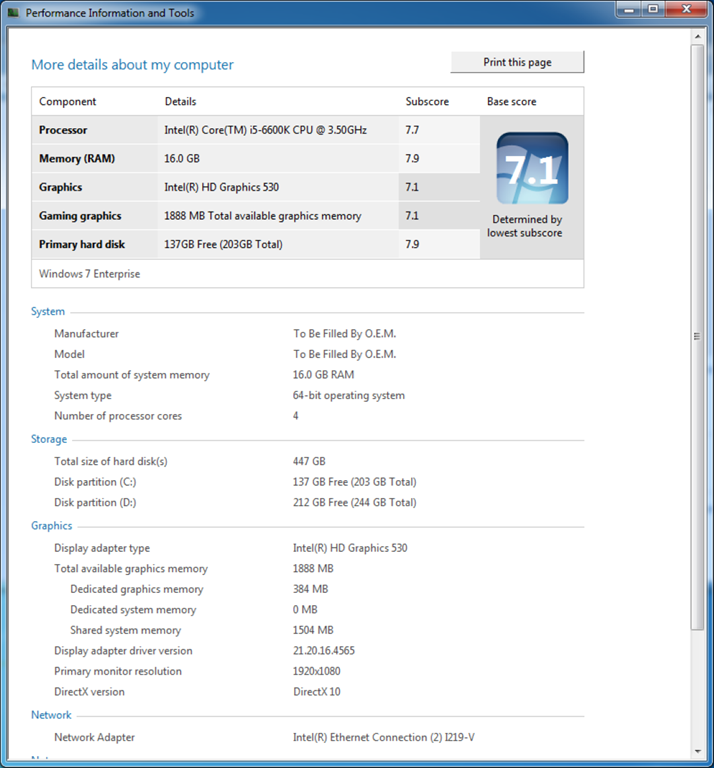This screenshot has height=768, width=714.
Task: Click the Manufacturer label
Action: pos(86,334)
